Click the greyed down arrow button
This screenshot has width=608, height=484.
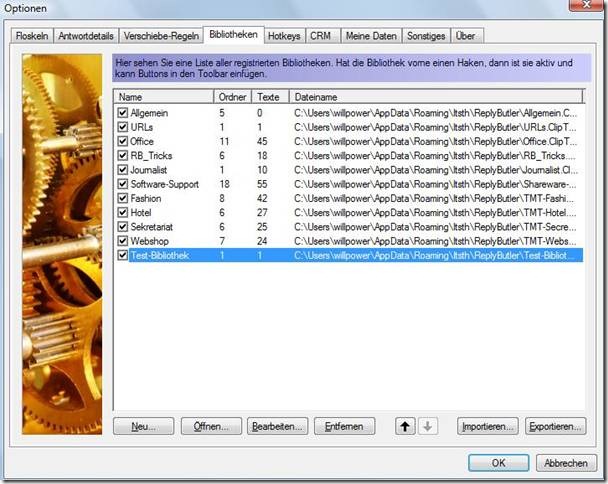click(428, 426)
